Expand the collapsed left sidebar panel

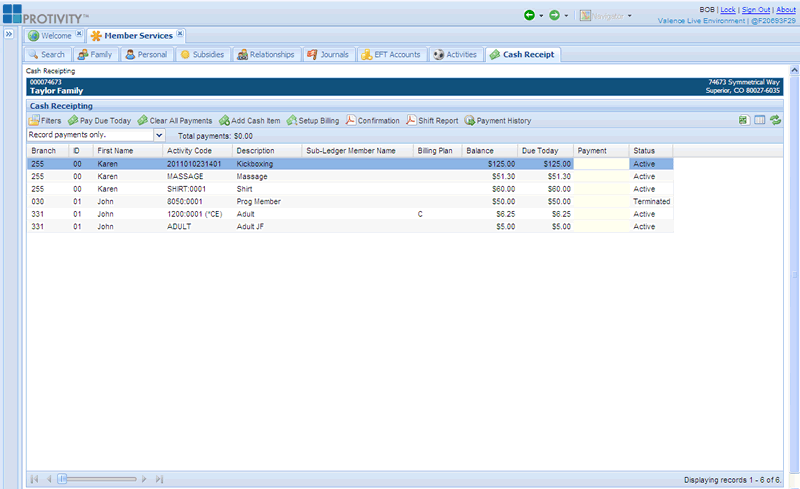click(x=8, y=34)
